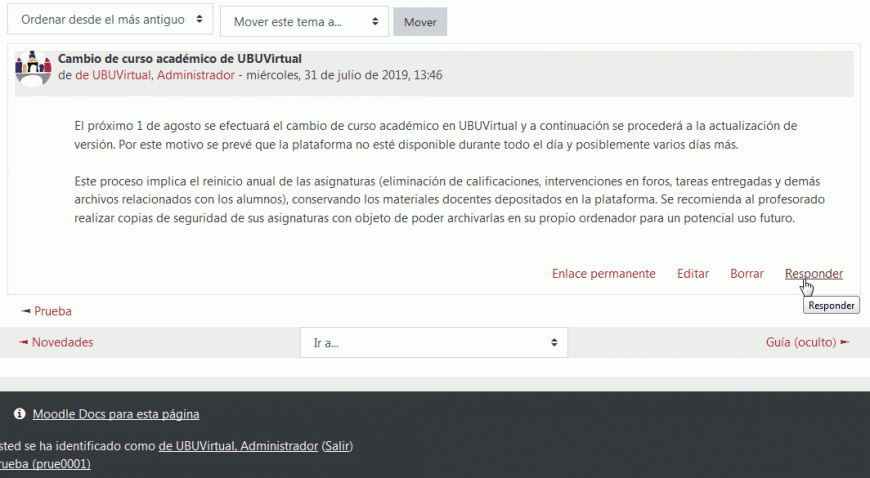Open the 'Mover este tema a...' dropdown
Image resolution: width=870 pixels, height=478 pixels.
304,22
